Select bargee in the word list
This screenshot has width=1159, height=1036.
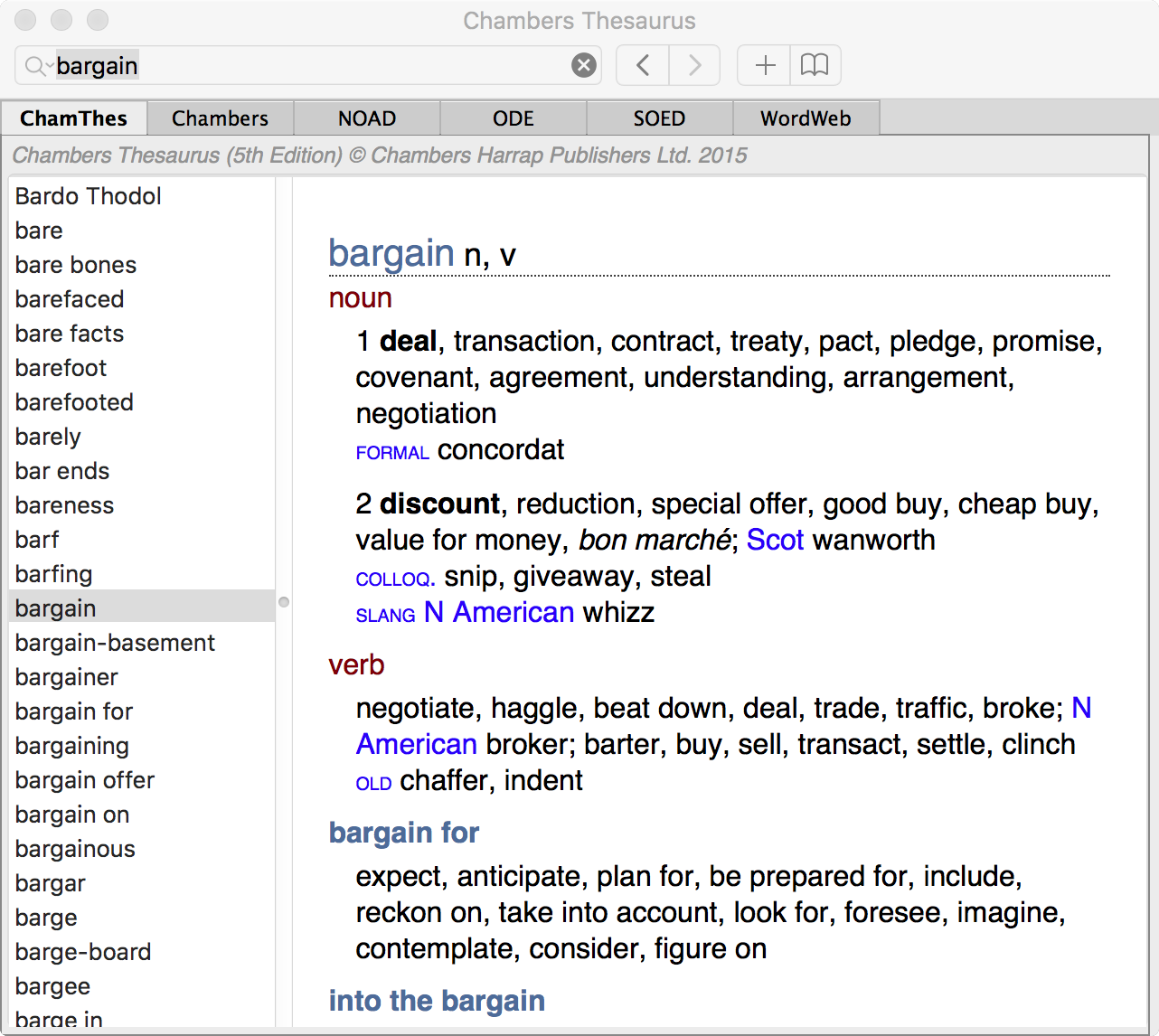click(142, 986)
